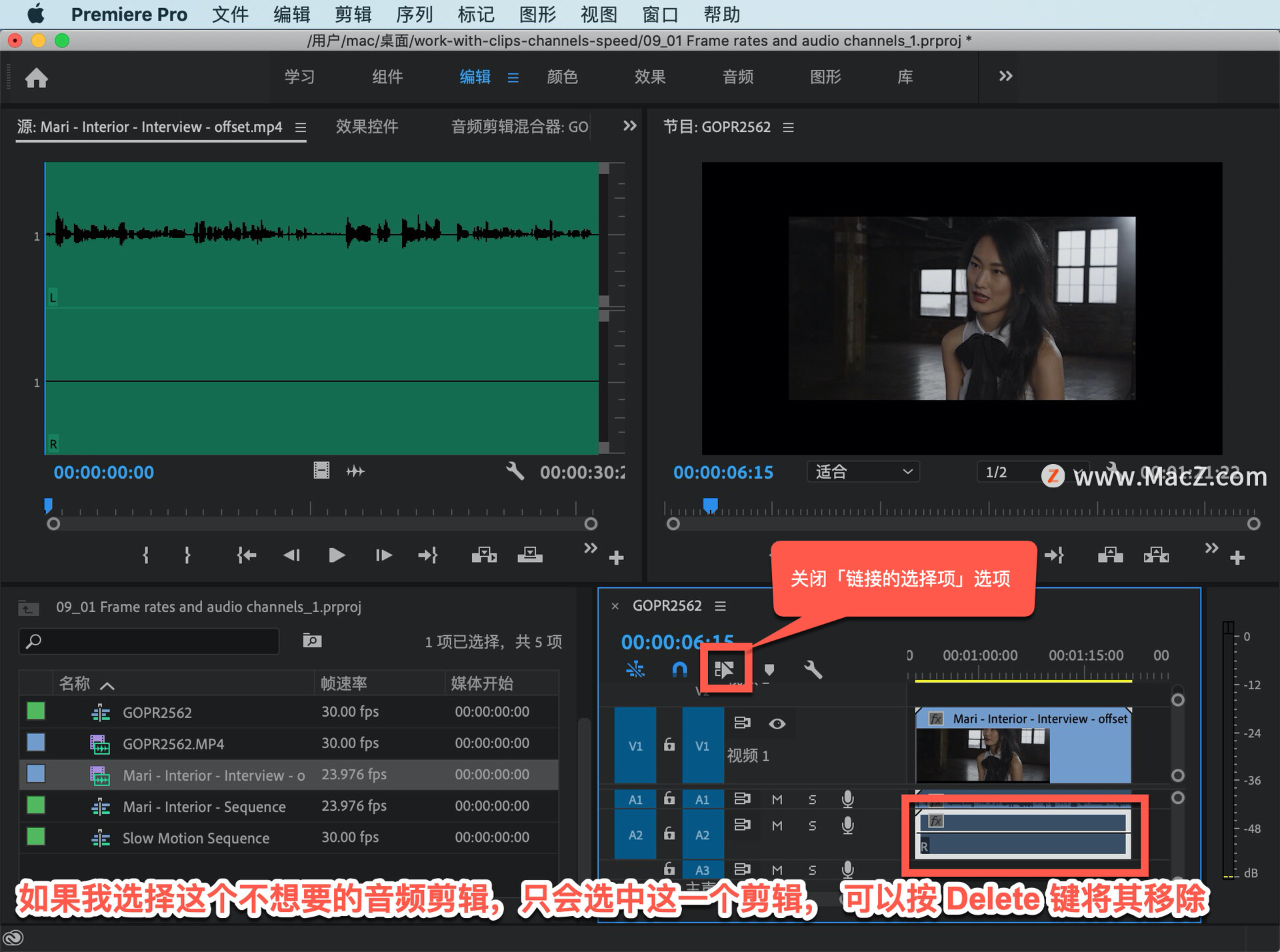The height and width of the screenshot is (952, 1280).
Task: Toggle lock on A2 track
Action: click(x=669, y=833)
